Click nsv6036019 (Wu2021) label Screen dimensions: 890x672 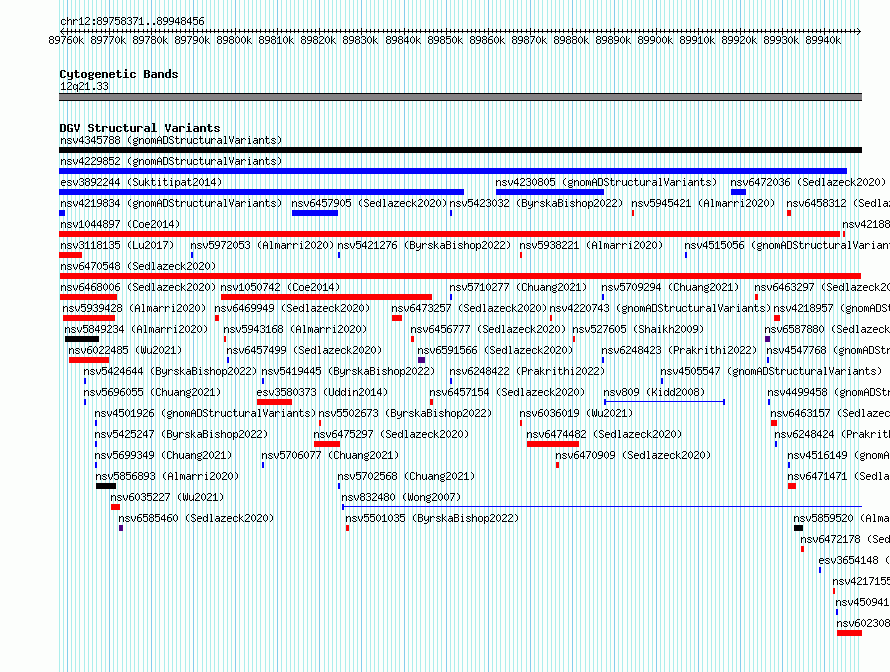coord(576,413)
